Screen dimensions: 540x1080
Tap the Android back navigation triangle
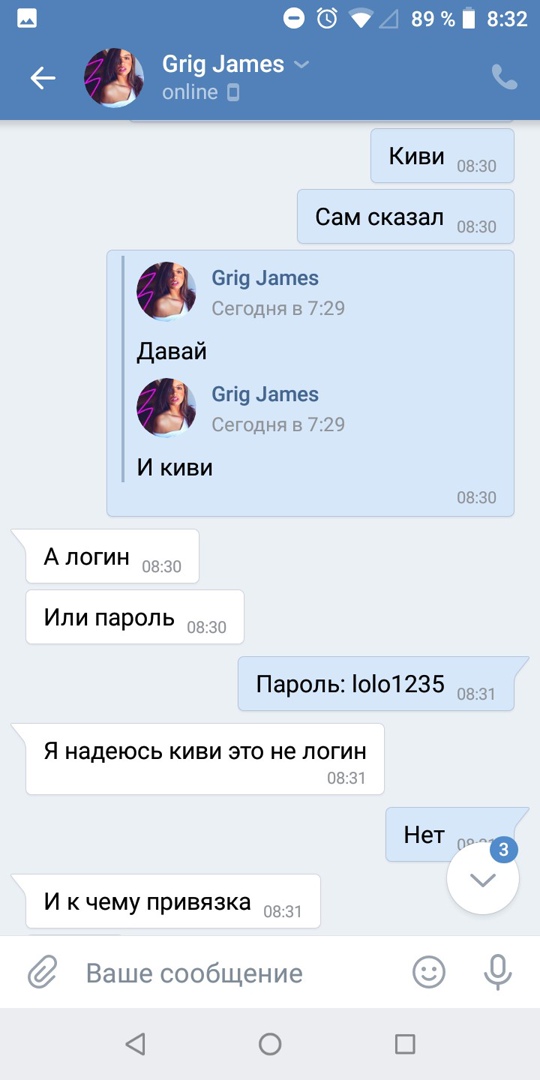135,1044
